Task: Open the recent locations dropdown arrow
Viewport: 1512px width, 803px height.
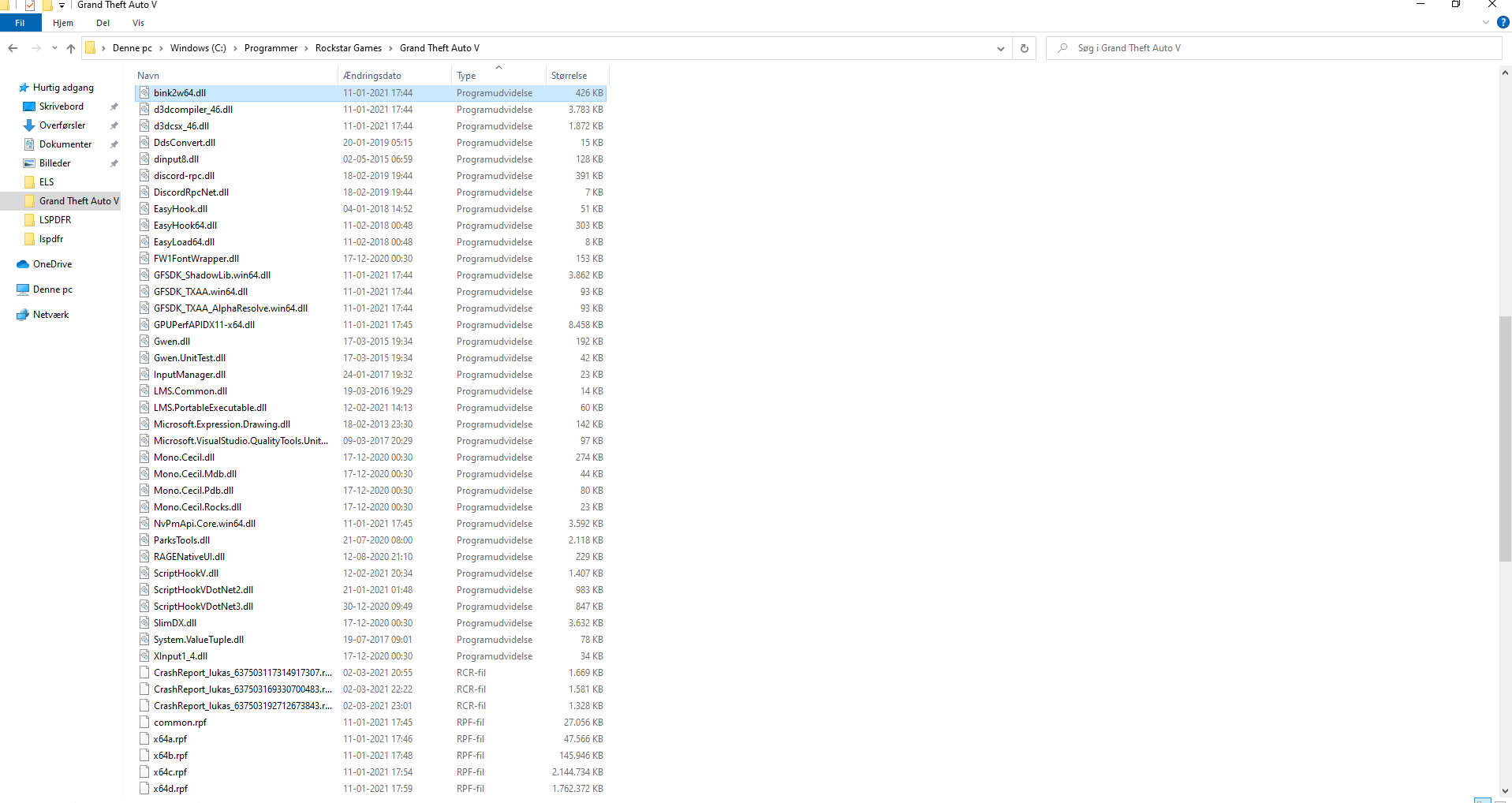Action: point(54,48)
